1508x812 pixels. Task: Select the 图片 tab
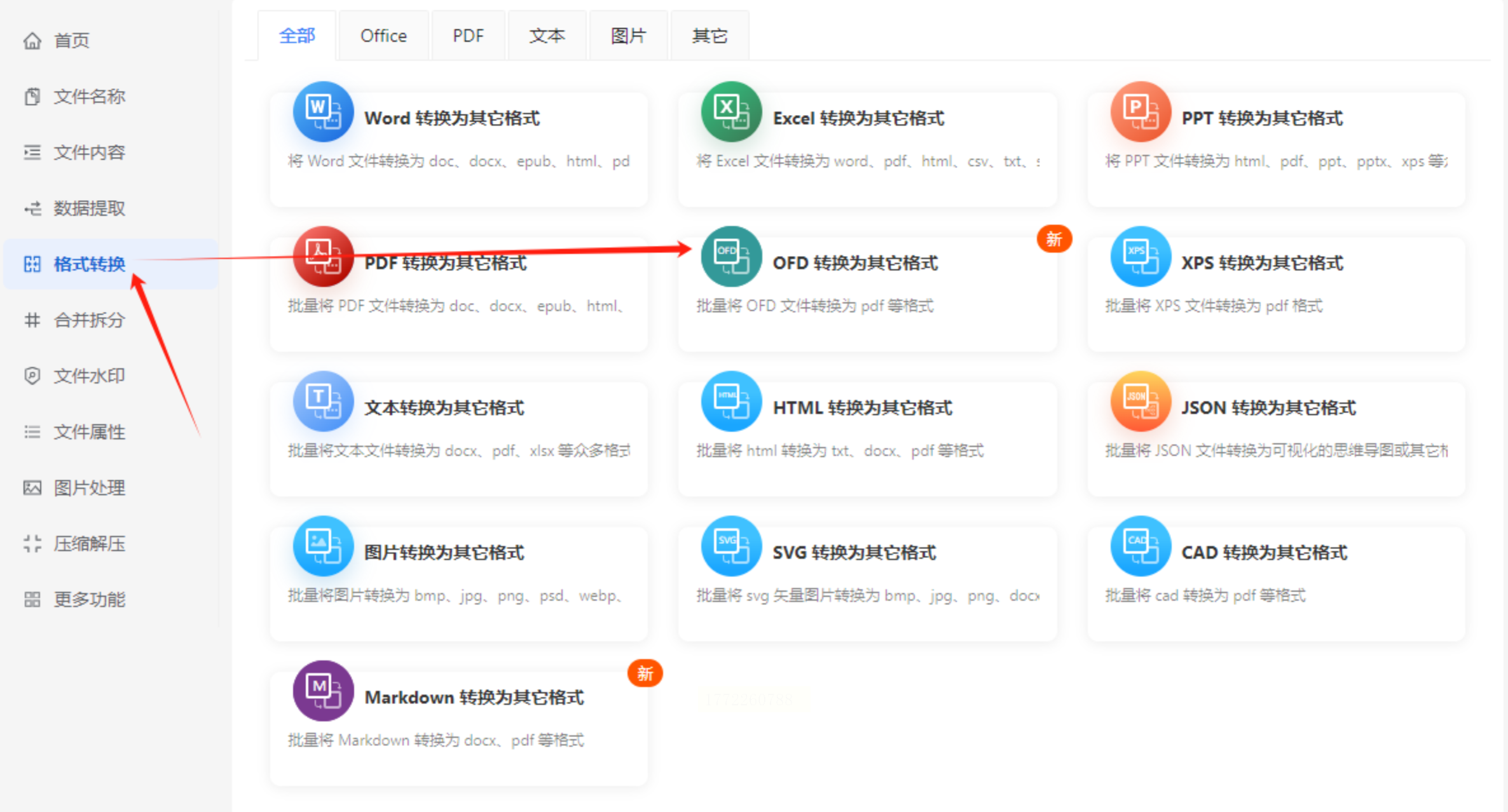pyautogui.click(x=628, y=36)
